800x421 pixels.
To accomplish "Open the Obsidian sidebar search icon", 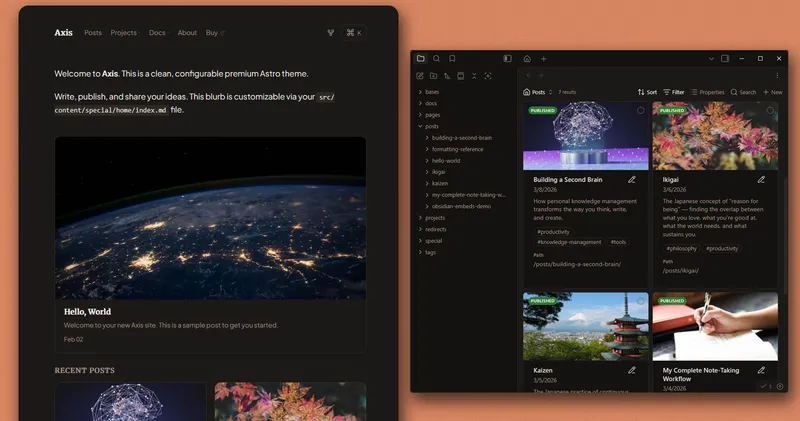I will pos(436,59).
